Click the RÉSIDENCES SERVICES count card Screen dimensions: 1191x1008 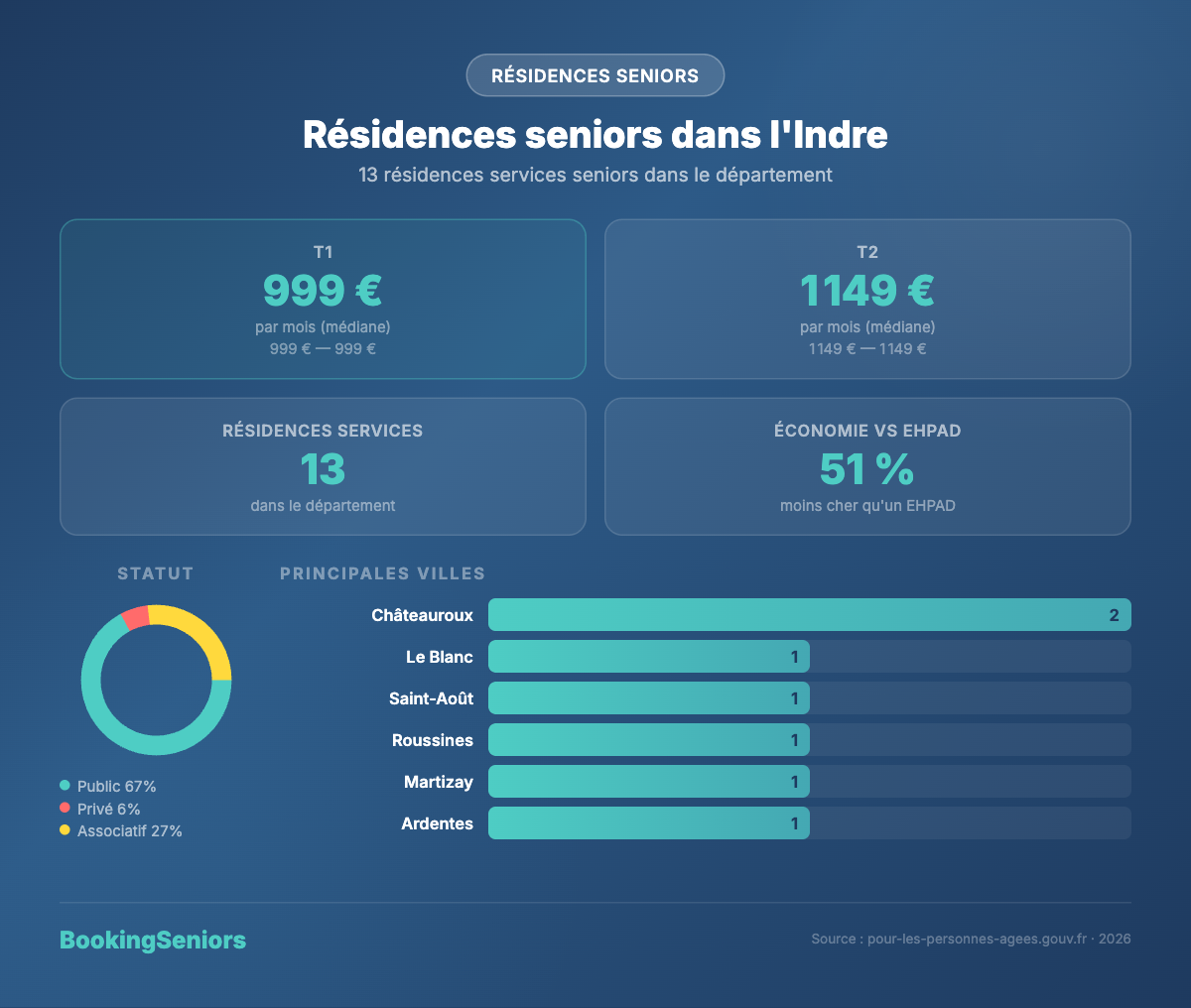tap(323, 466)
